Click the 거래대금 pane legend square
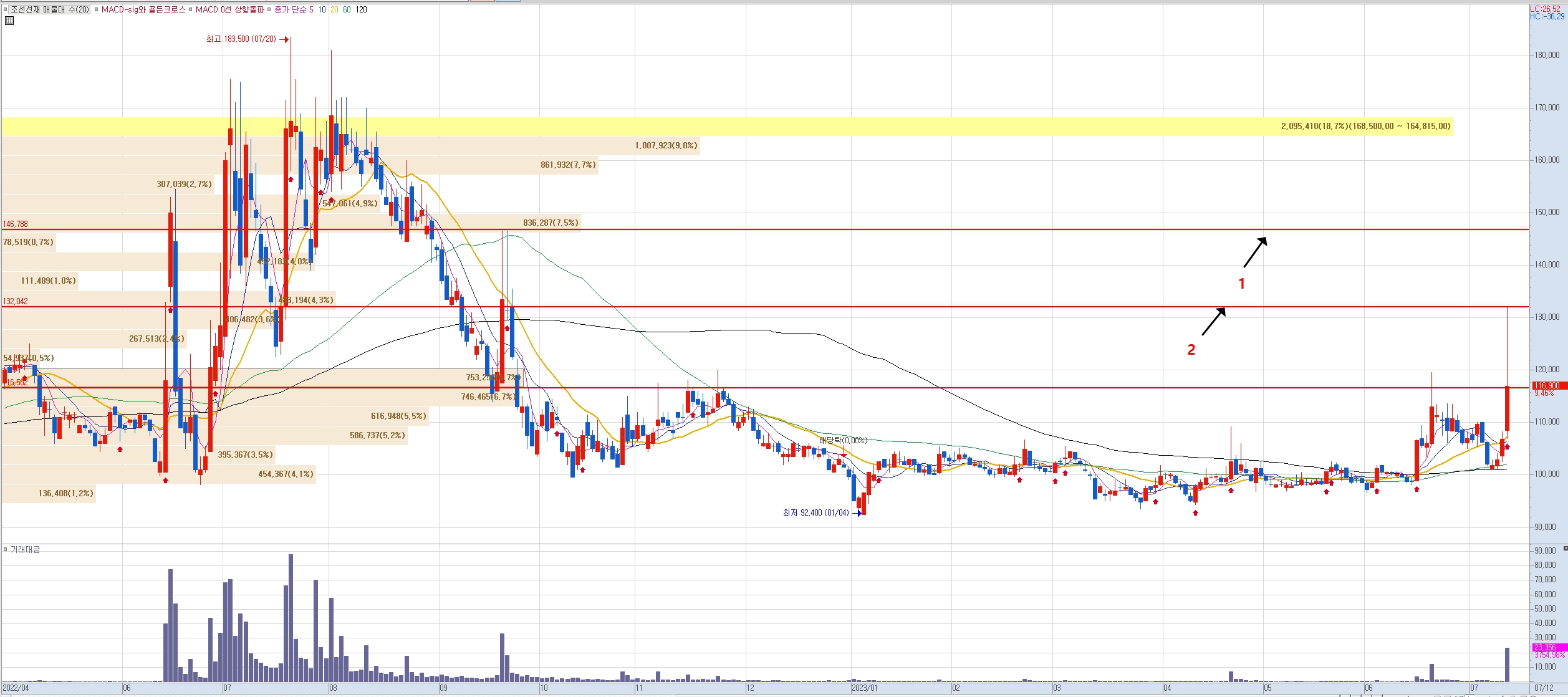This screenshot has width=1568, height=697. 6,549
